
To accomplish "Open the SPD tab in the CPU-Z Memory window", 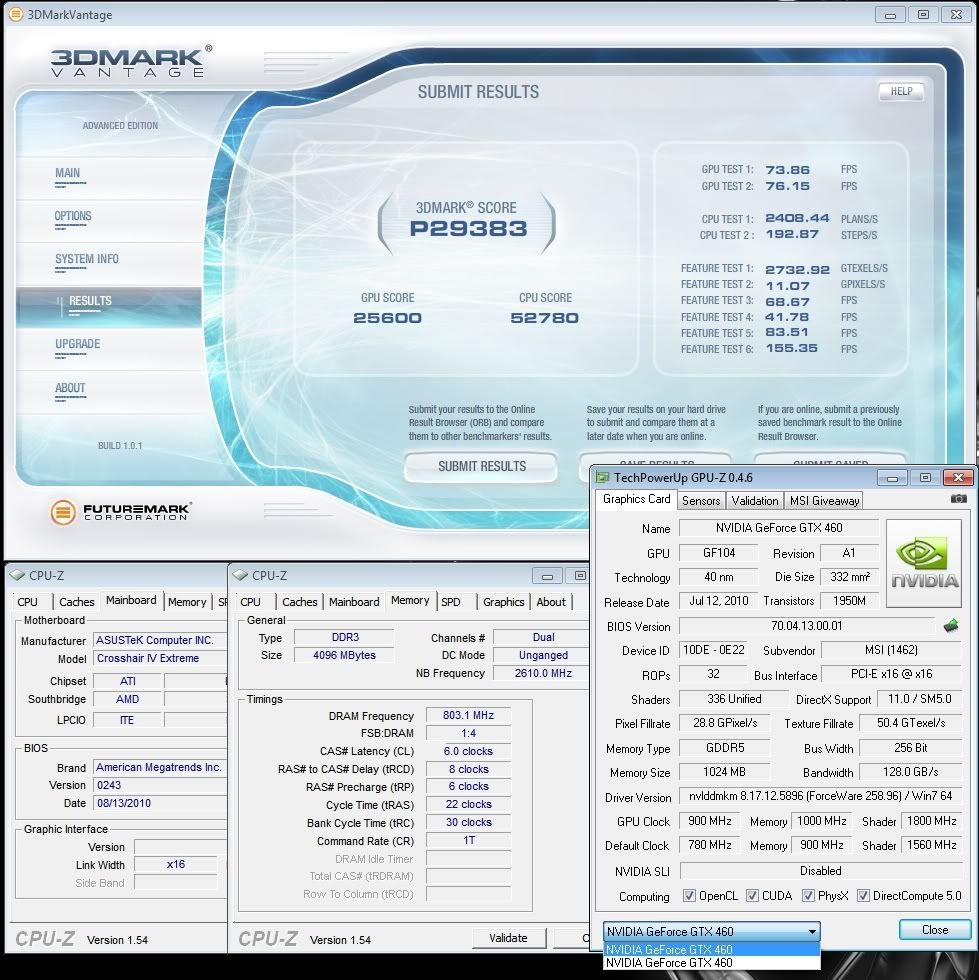I will pos(451,602).
